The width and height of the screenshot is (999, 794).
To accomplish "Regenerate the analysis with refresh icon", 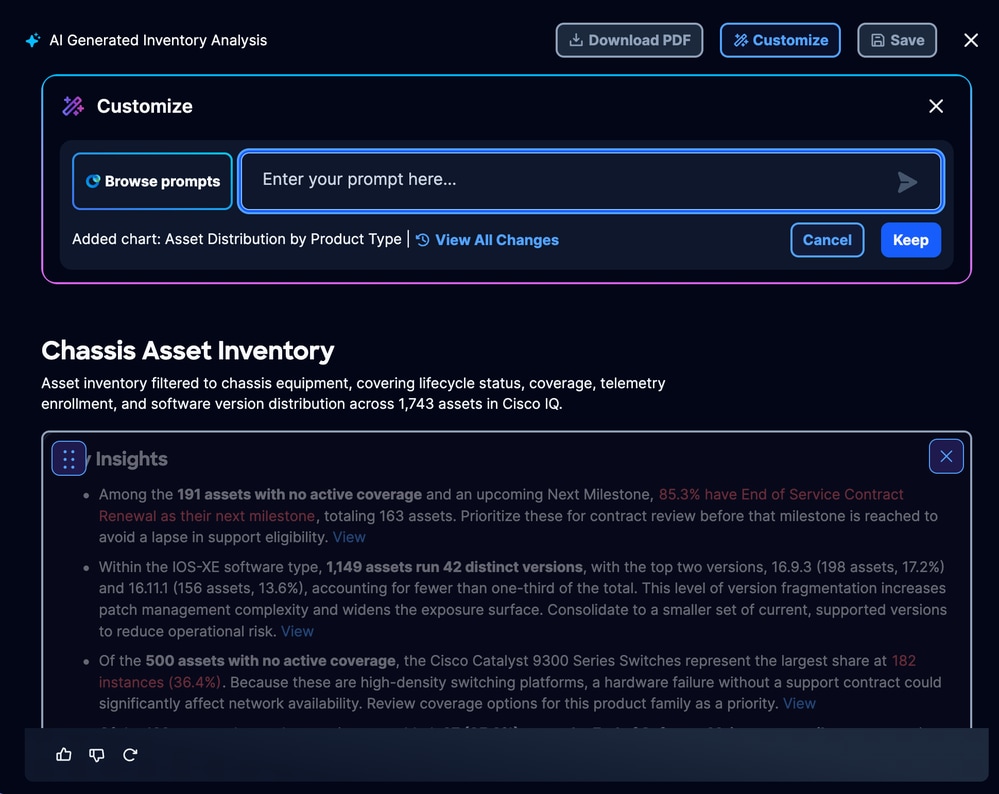I will click(130, 755).
